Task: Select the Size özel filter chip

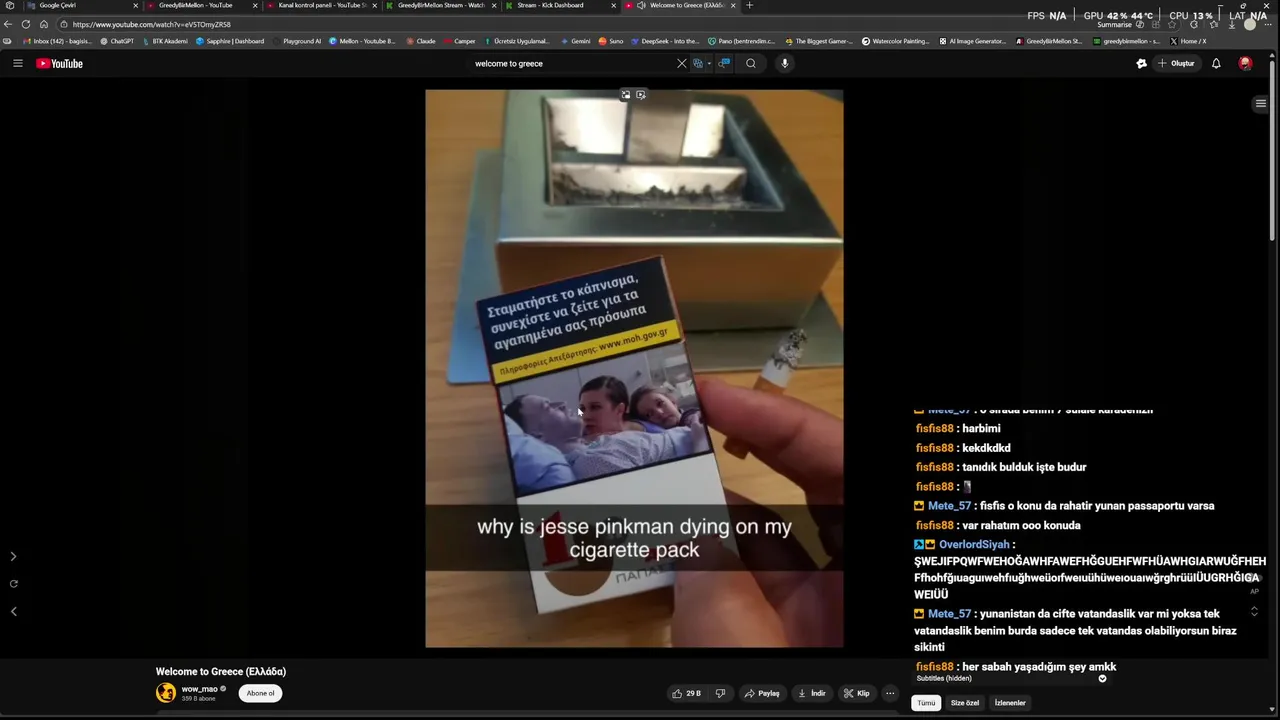Action: (x=965, y=703)
